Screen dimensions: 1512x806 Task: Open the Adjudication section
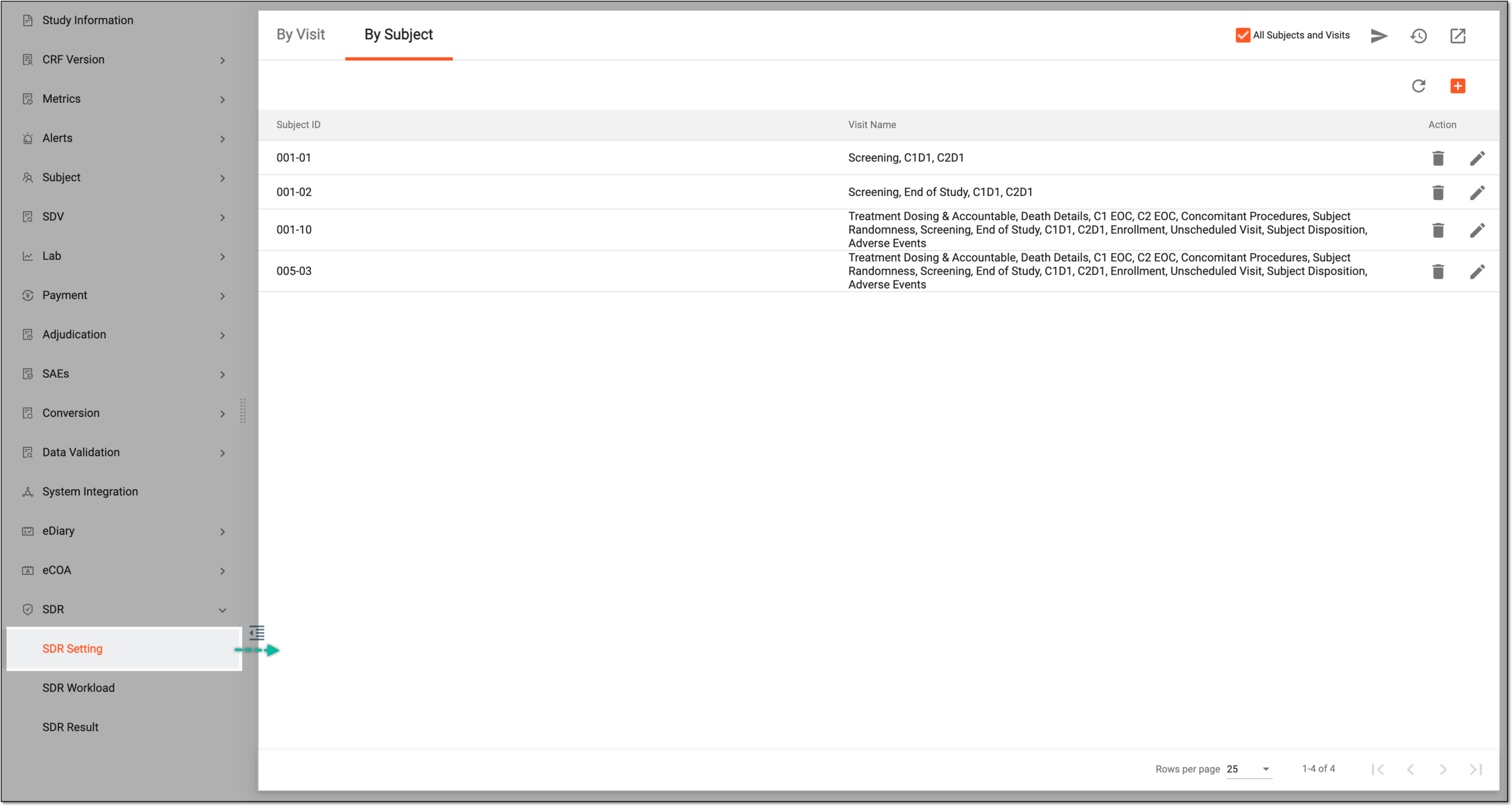74,334
